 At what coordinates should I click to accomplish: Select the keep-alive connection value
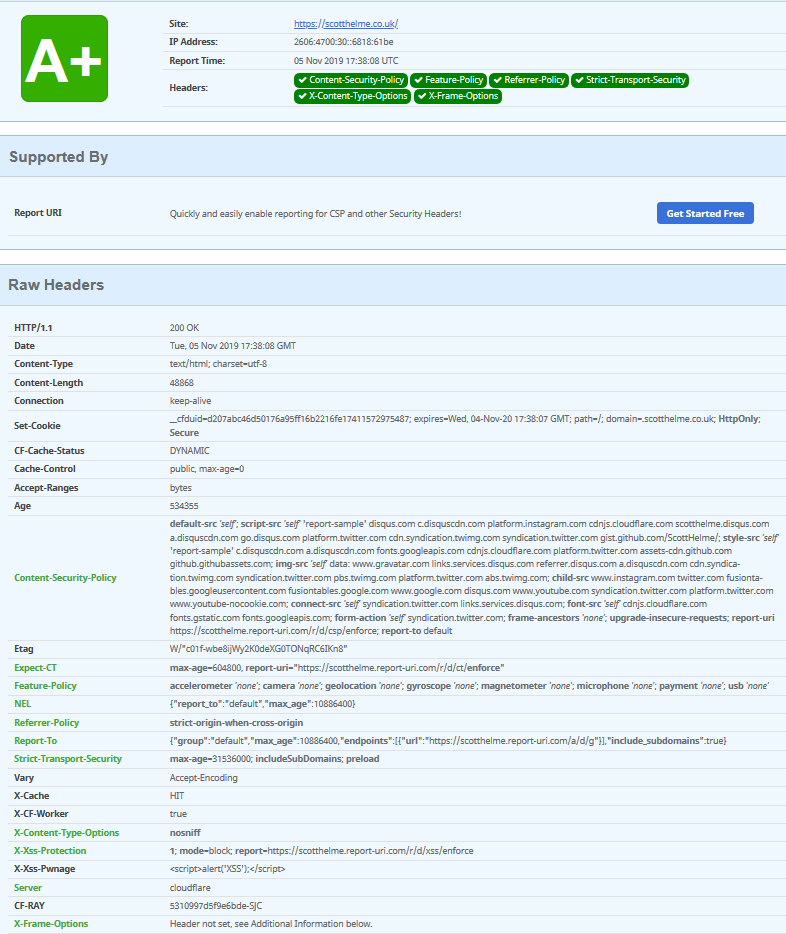point(190,401)
